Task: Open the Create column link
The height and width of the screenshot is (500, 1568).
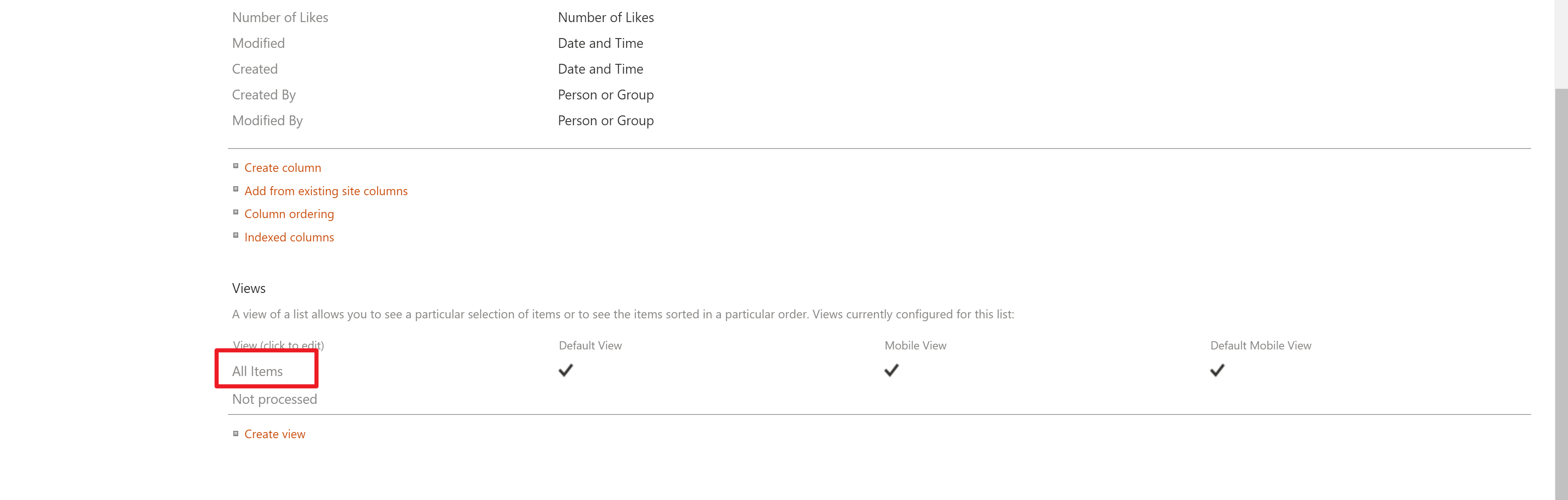Action: point(282,167)
